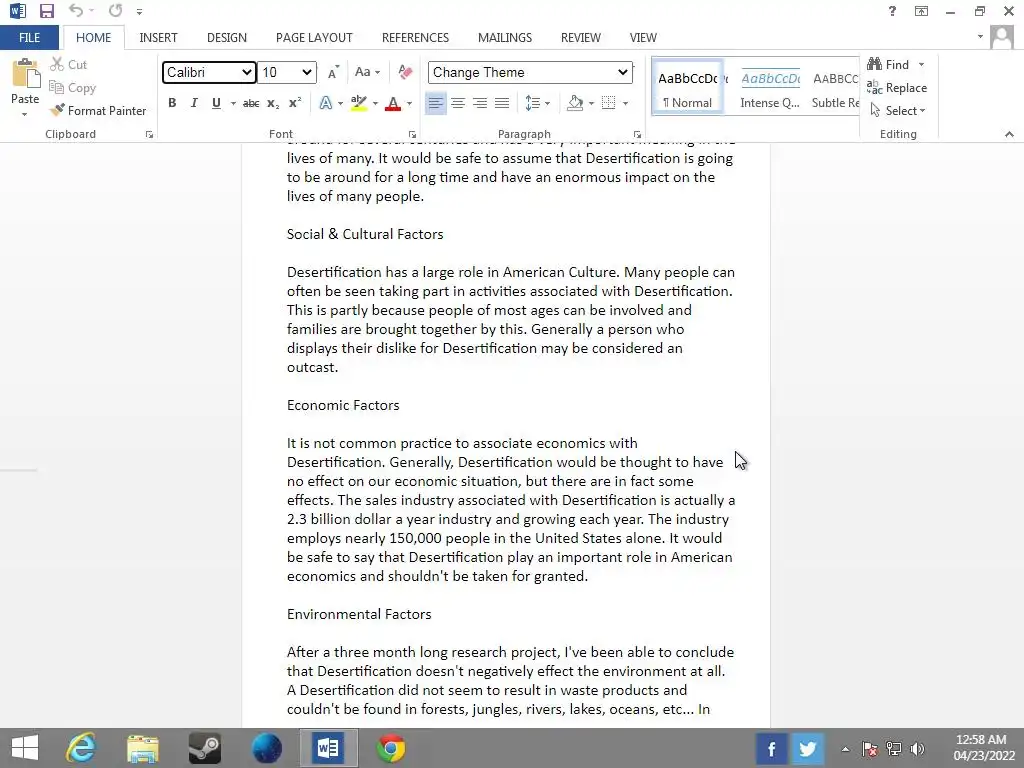Click Replace in Editing group

897,88
